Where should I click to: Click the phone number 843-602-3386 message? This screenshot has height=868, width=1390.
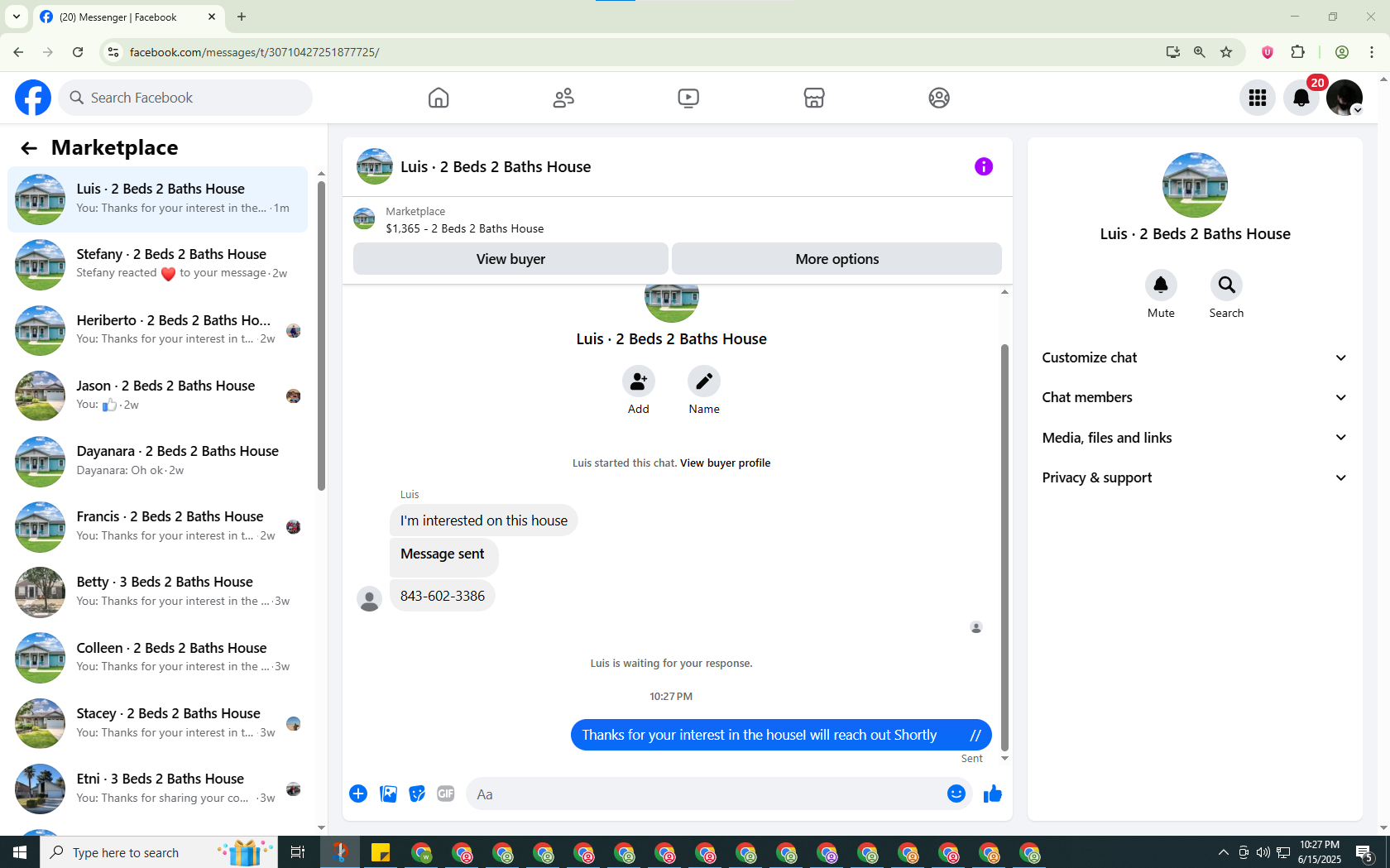(443, 596)
